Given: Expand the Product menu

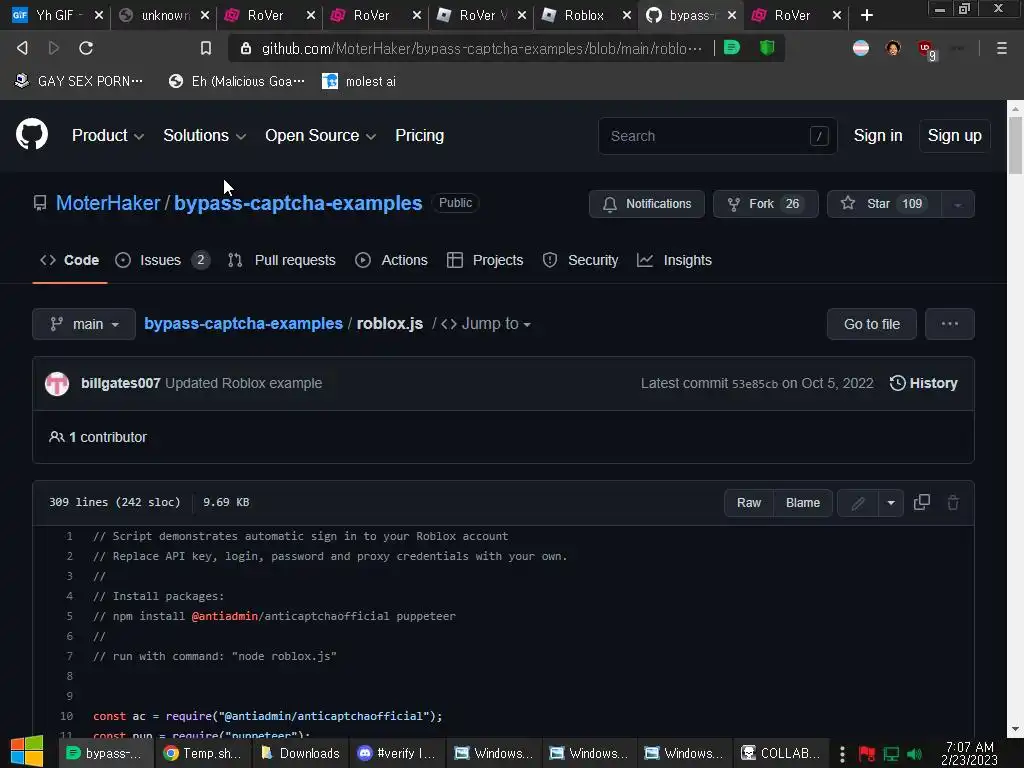Looking at the screenshot, I should pyautogui.click(x=108, y=135).
